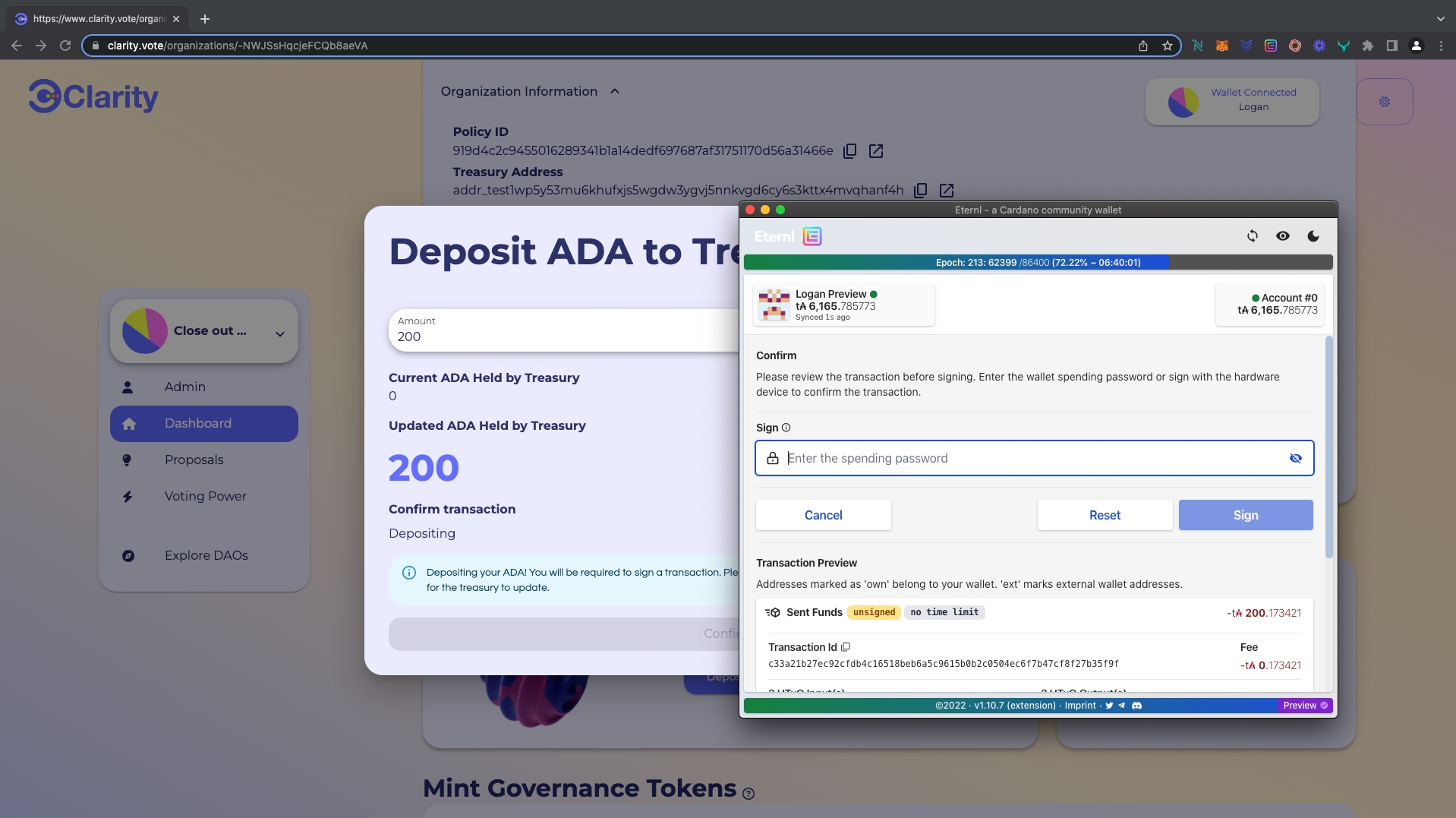Toggle the Eternl dark mode moon icon
Screen dimensions: 1456x818
tap(1313, 236)
